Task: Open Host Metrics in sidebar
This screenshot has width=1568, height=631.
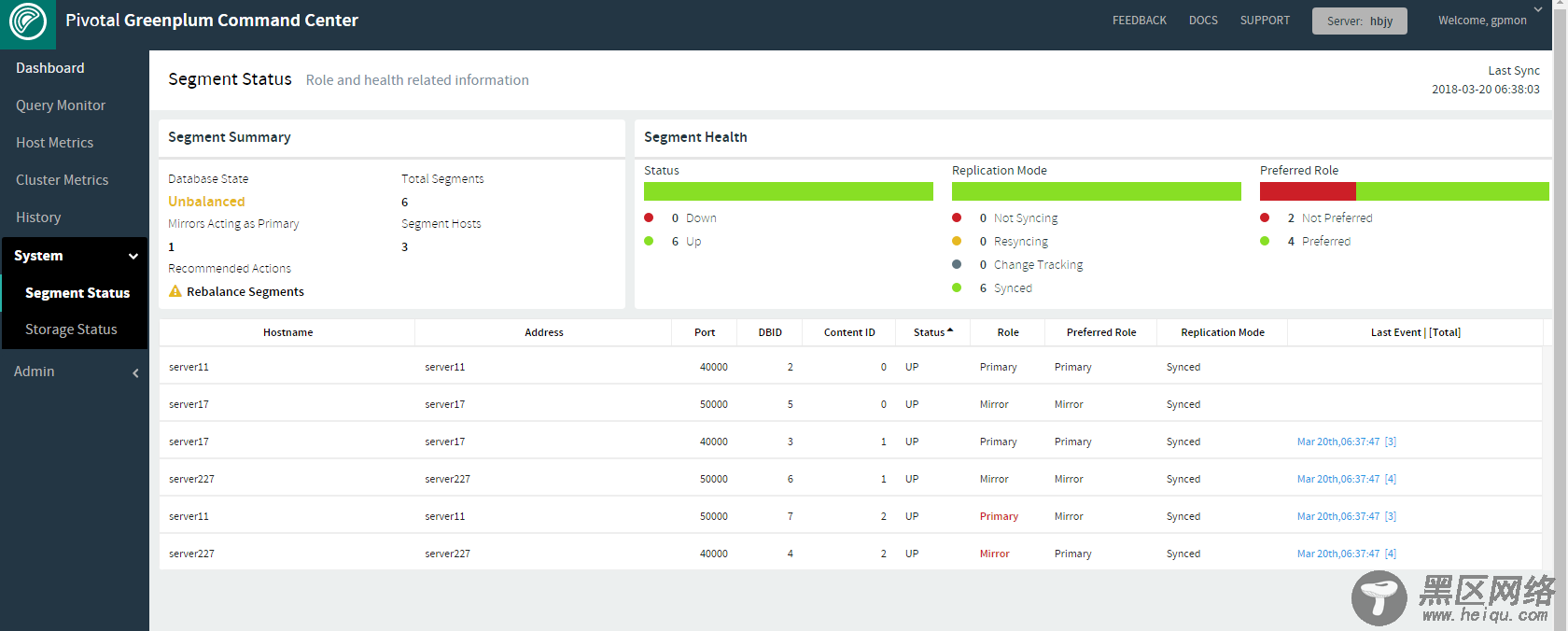Action: pos(54,143)
